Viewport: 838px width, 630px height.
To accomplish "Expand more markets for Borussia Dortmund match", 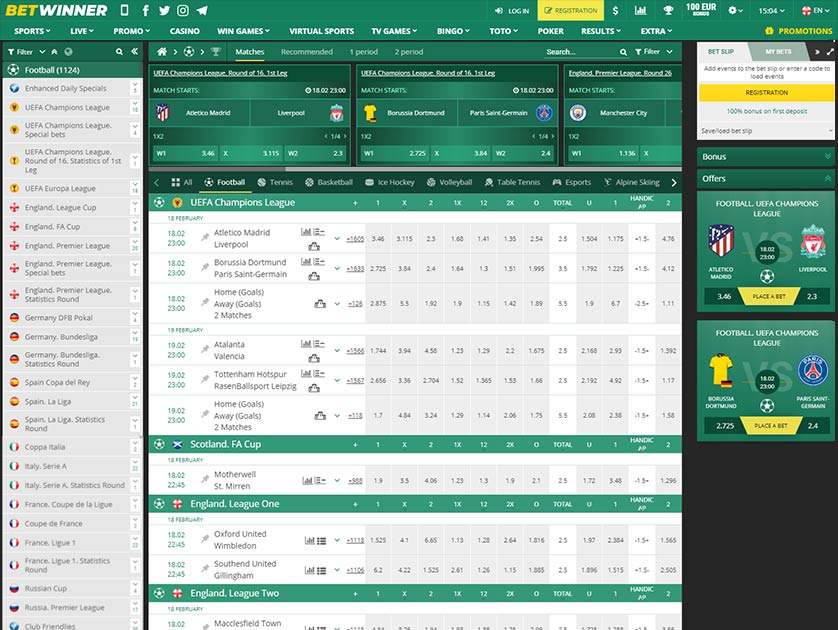I will 337,269.
